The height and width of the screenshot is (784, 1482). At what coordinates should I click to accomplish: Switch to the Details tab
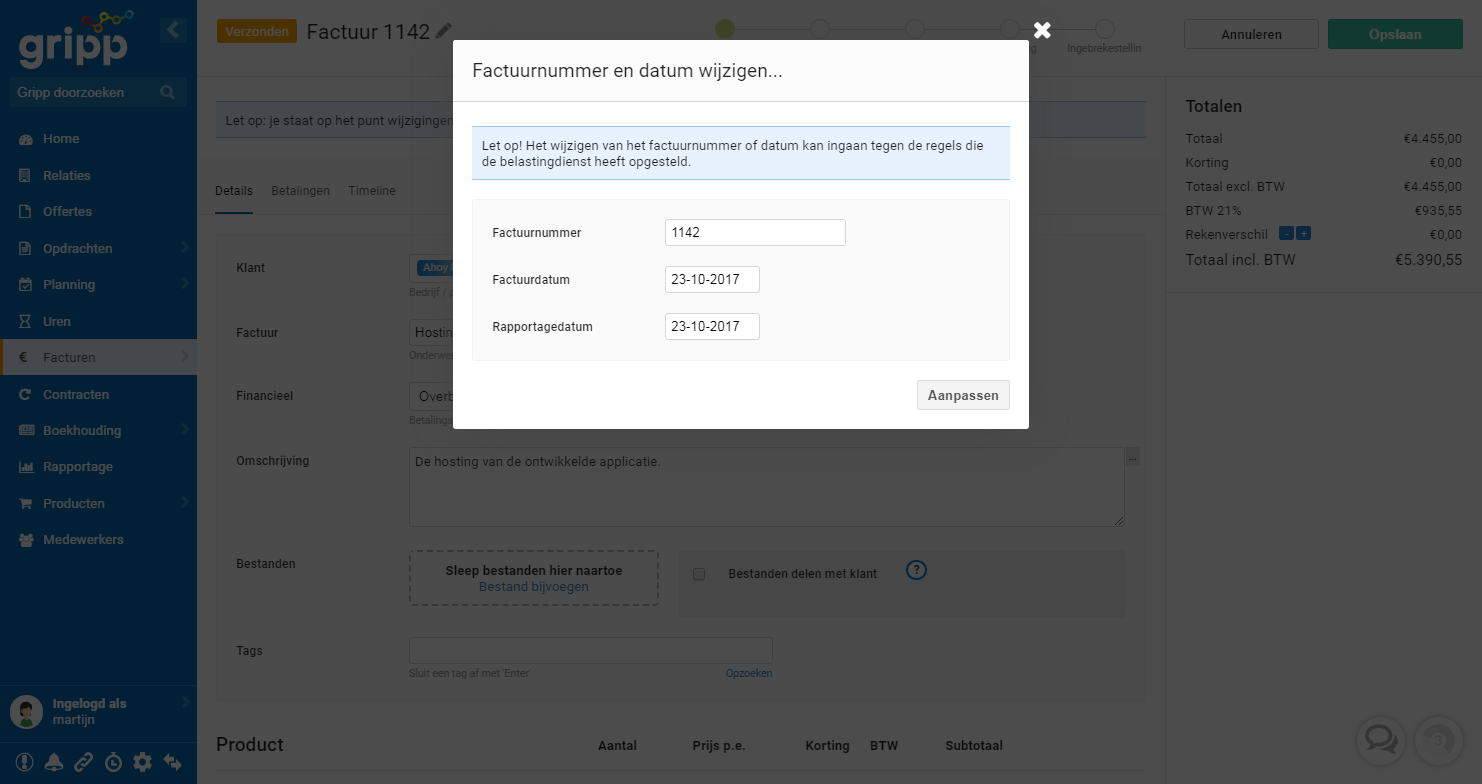(x=234, y=191)
